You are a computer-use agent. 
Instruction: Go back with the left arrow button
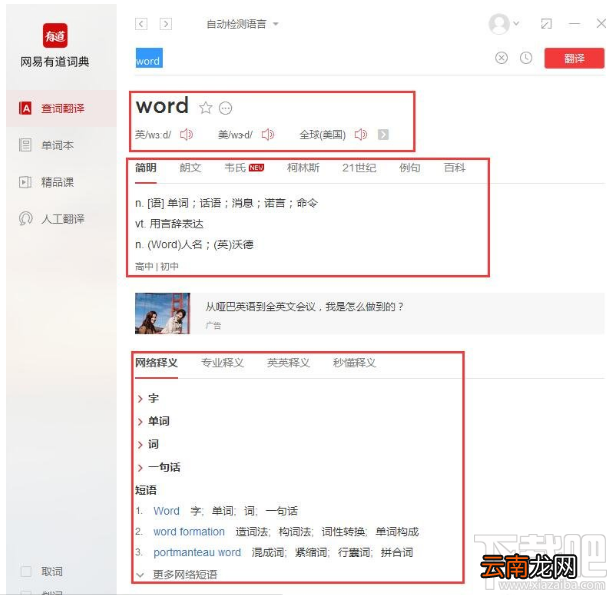click(141, 24)
